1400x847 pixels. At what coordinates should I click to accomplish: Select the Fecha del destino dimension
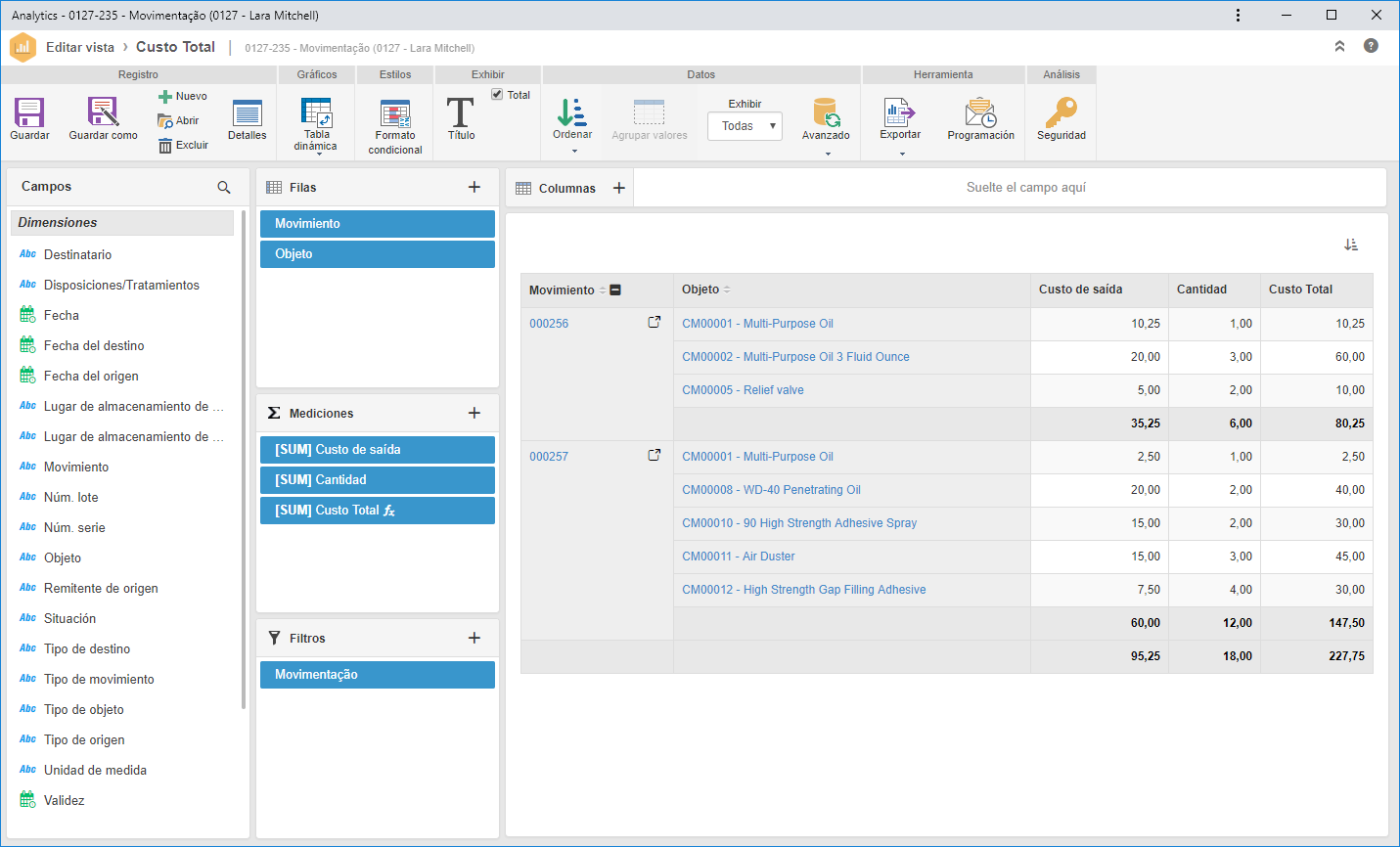(94, 345)
